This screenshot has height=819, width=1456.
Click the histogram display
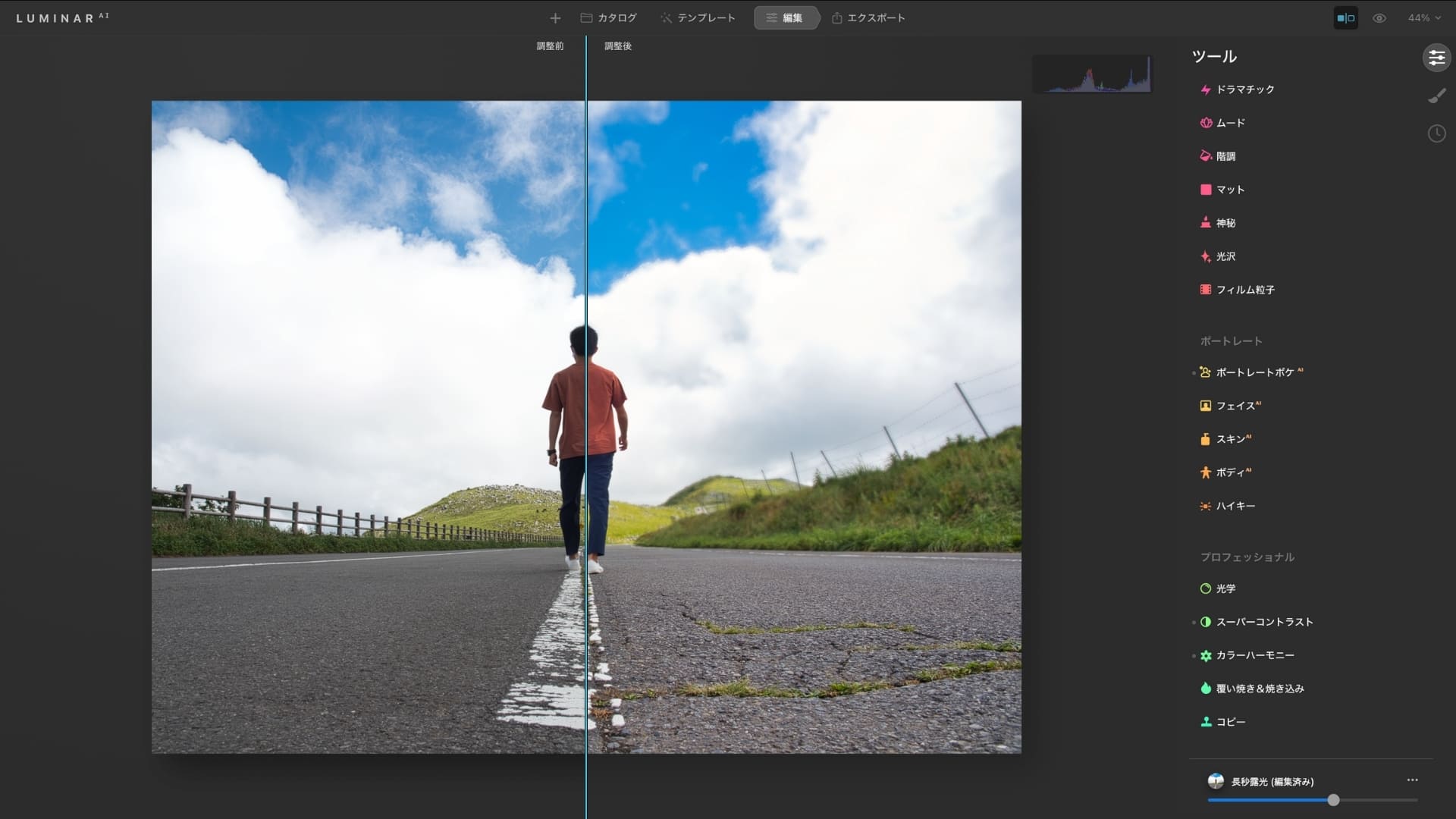pyautogui.click(x=1092, y=74)
